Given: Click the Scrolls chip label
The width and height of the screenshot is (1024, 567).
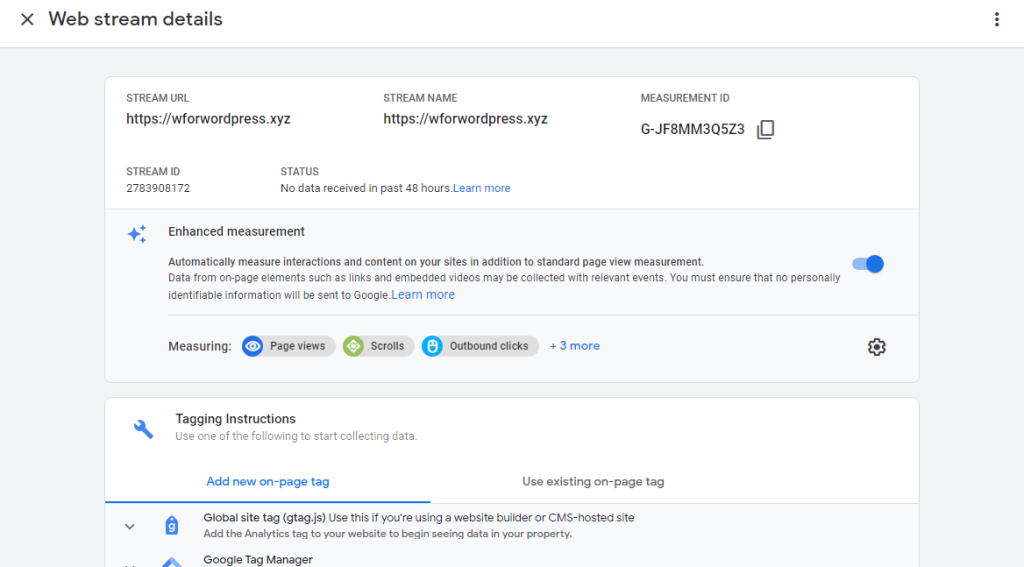Looking at the screenshot, I should (x=387, y=346).
